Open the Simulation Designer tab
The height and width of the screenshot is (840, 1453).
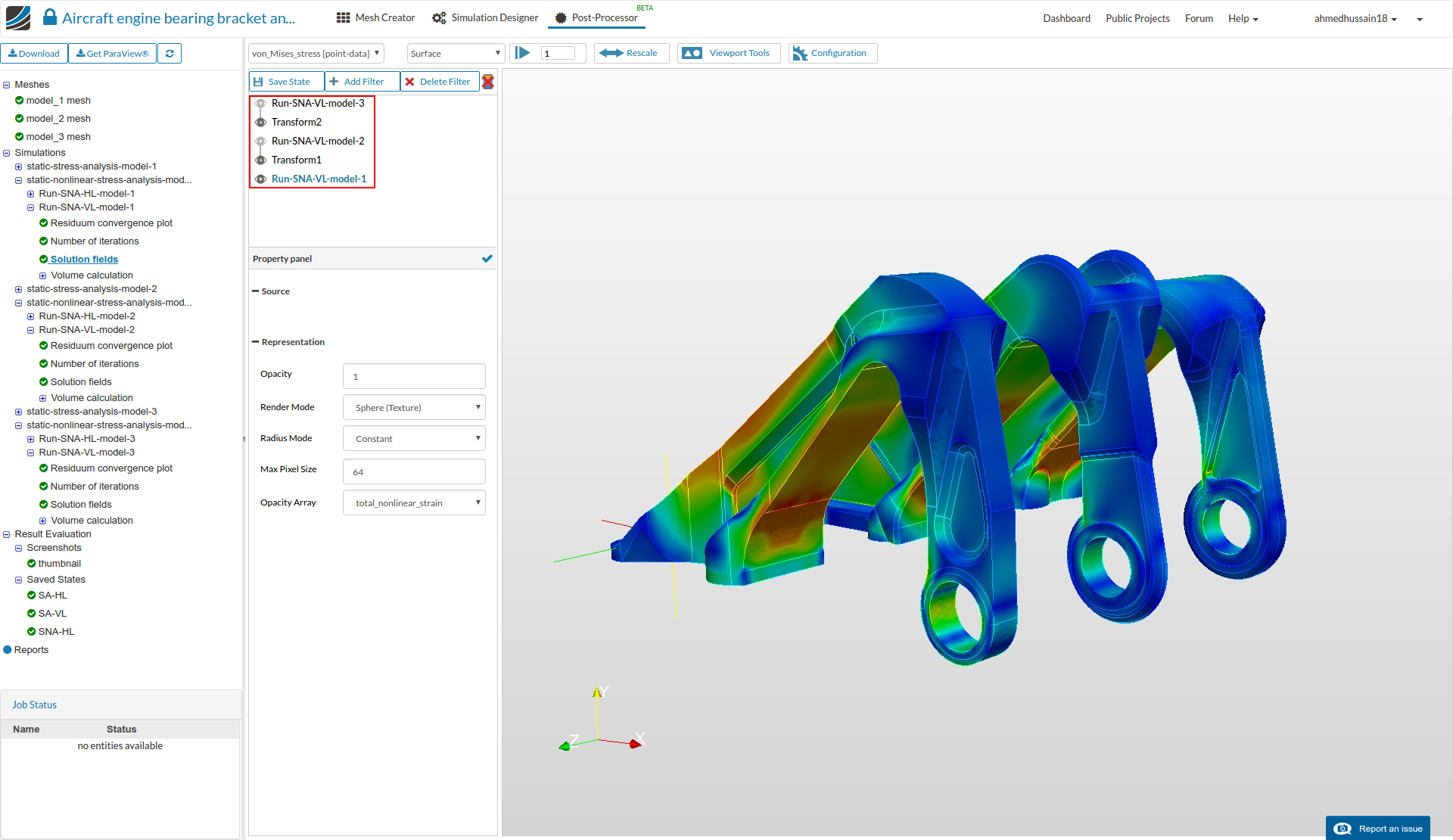point(485,17)
